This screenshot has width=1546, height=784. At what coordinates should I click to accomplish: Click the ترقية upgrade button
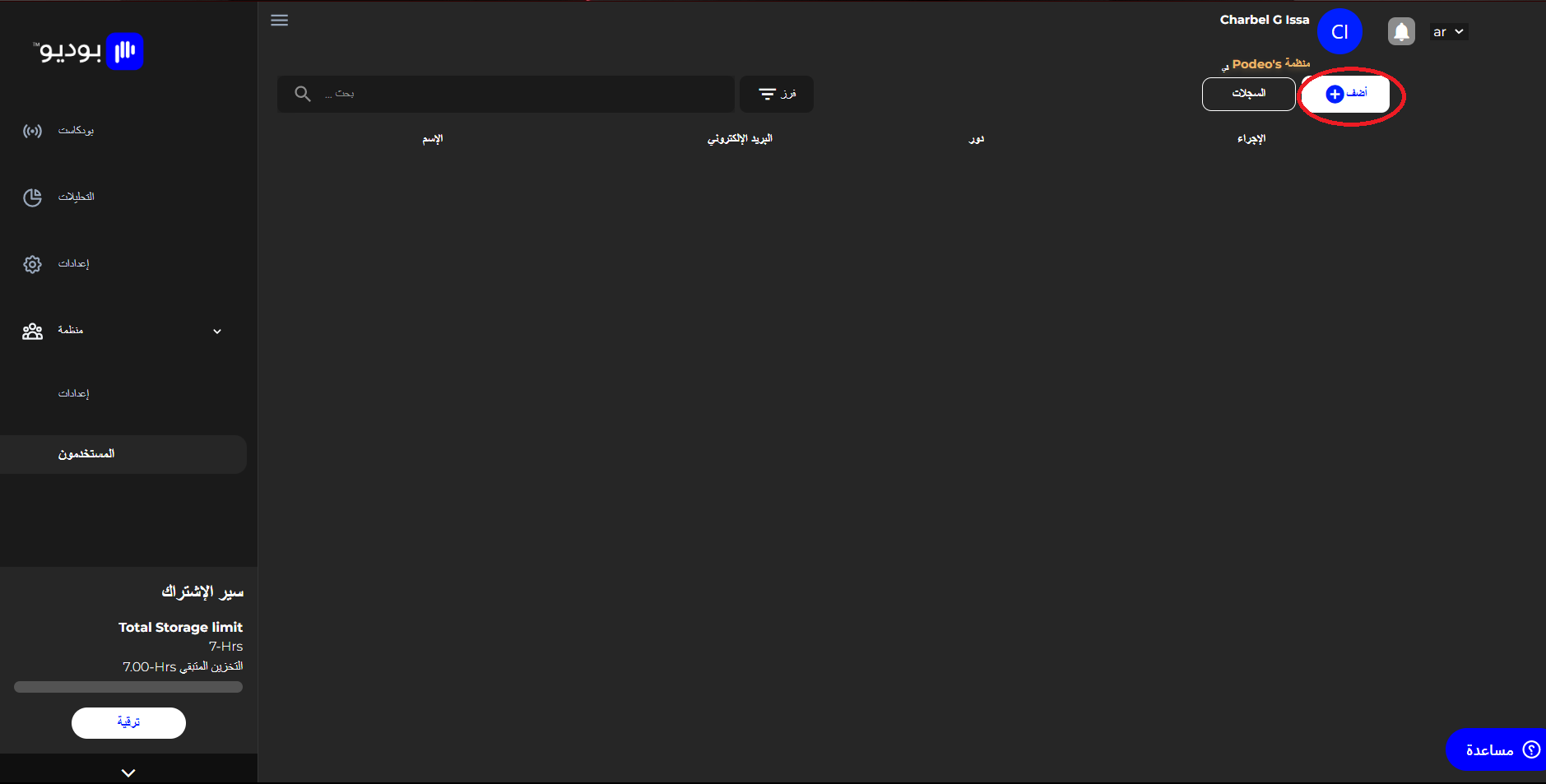(128, 723)
